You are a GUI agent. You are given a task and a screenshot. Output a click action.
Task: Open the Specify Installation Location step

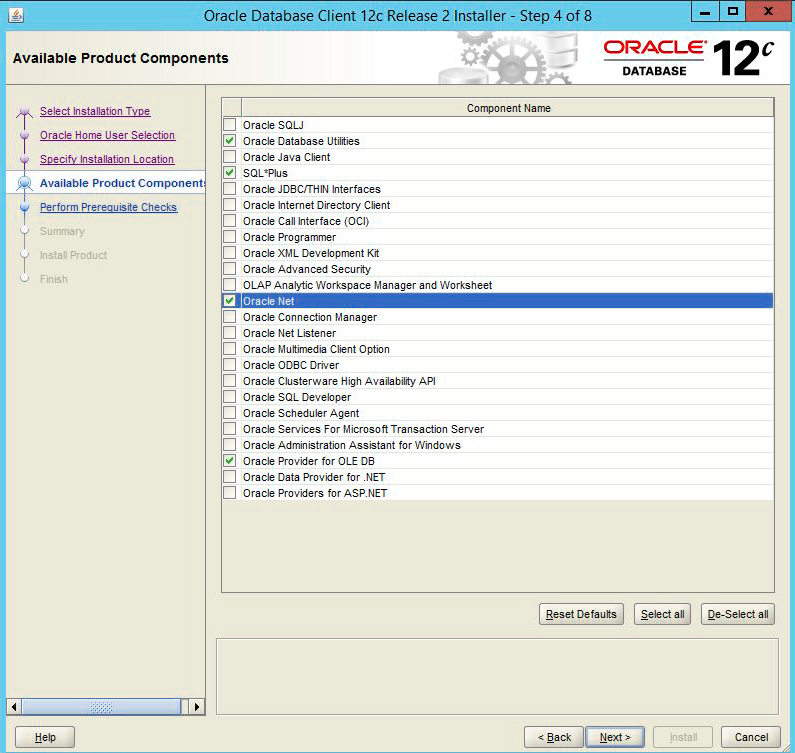pos(107,160)
